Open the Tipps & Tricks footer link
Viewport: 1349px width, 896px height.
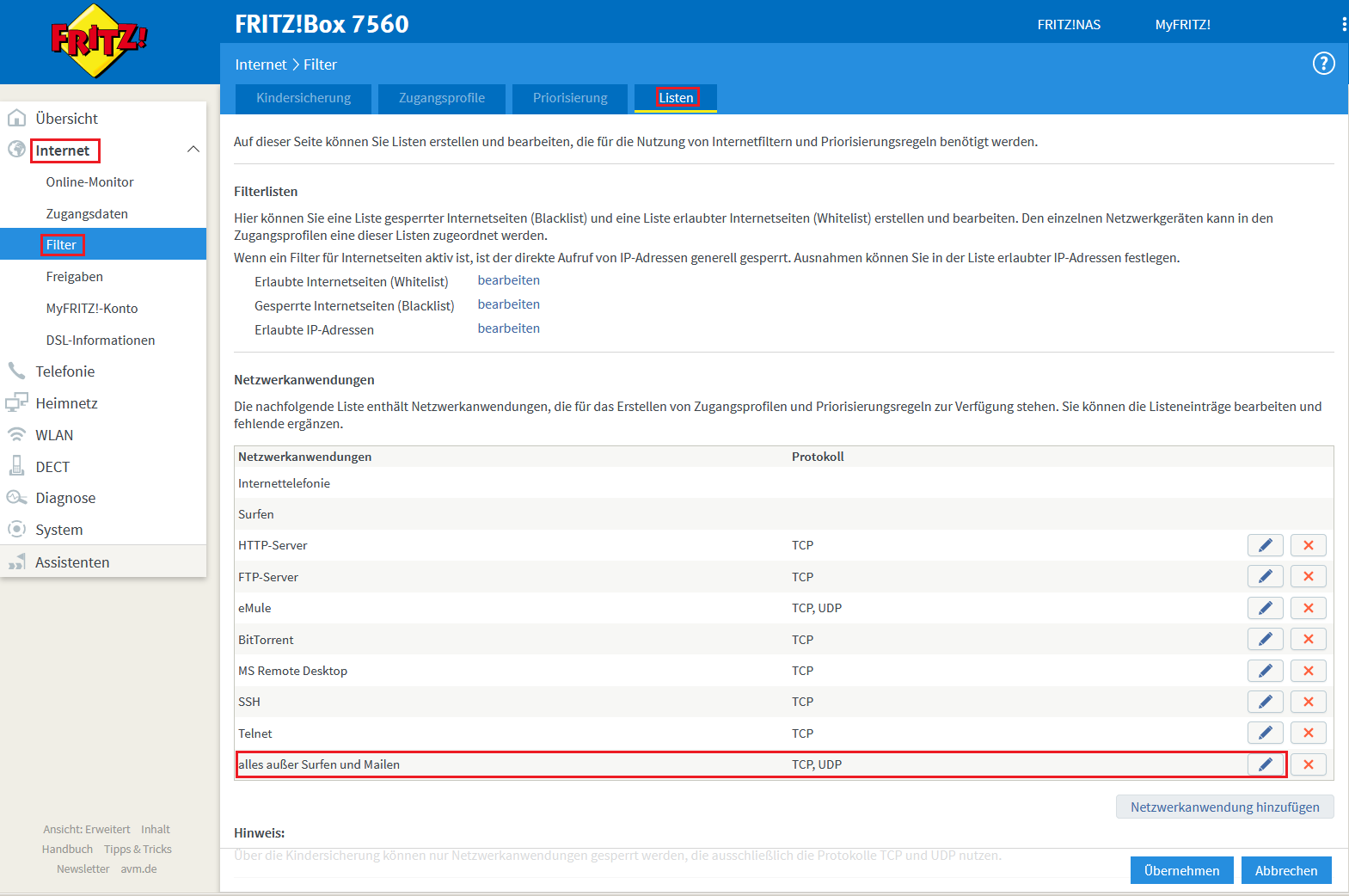pyautogui.click(x=138, y=850)
